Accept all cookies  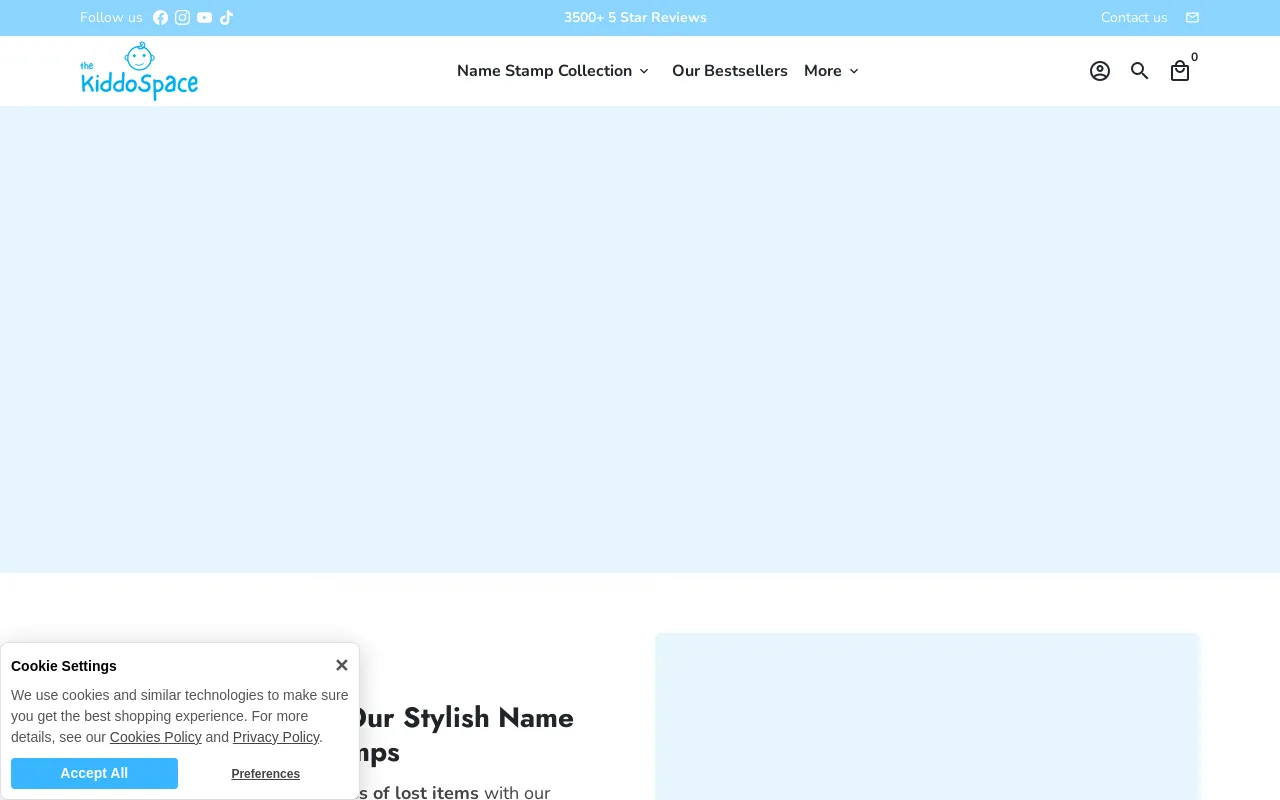click(94, 773)
